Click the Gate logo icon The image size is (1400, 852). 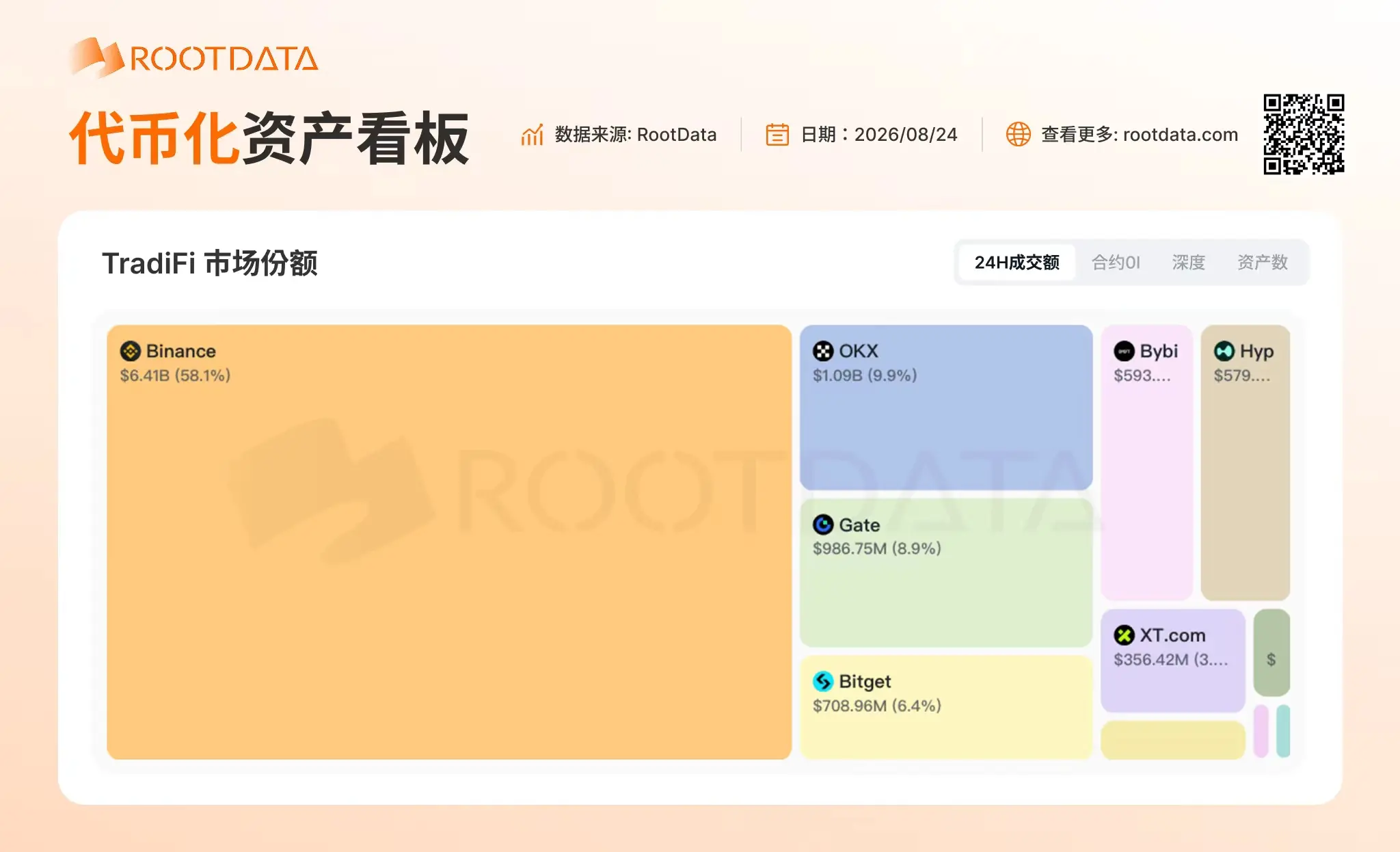[x=823, y=525]
